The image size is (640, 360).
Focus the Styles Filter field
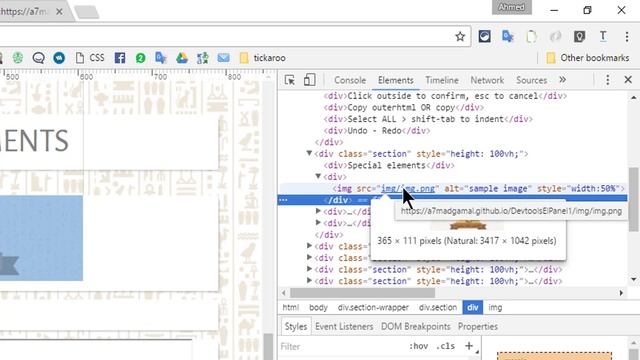(343, 347)
